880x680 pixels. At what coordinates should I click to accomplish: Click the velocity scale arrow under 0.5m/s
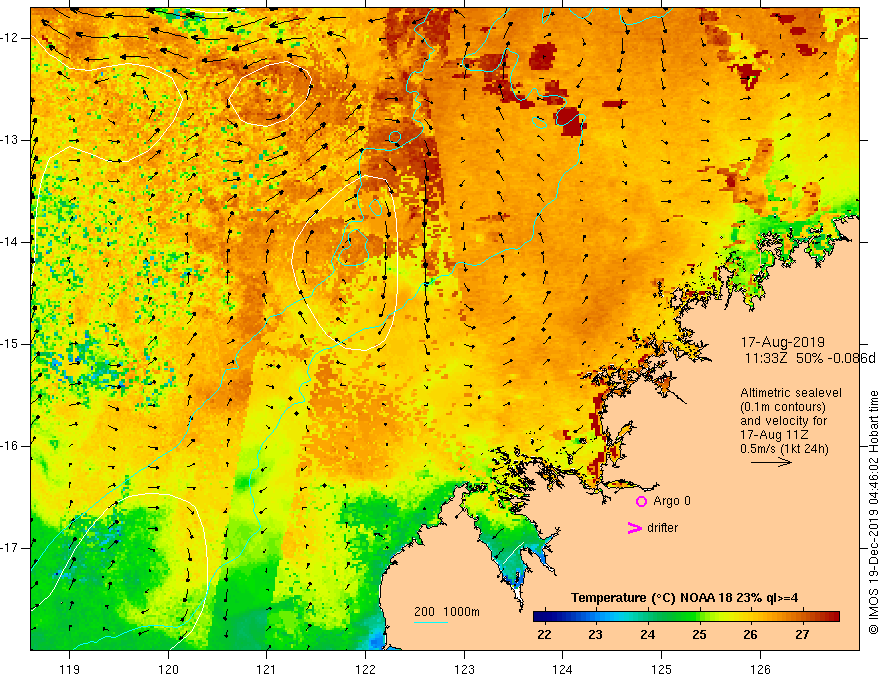click(771, 462)
